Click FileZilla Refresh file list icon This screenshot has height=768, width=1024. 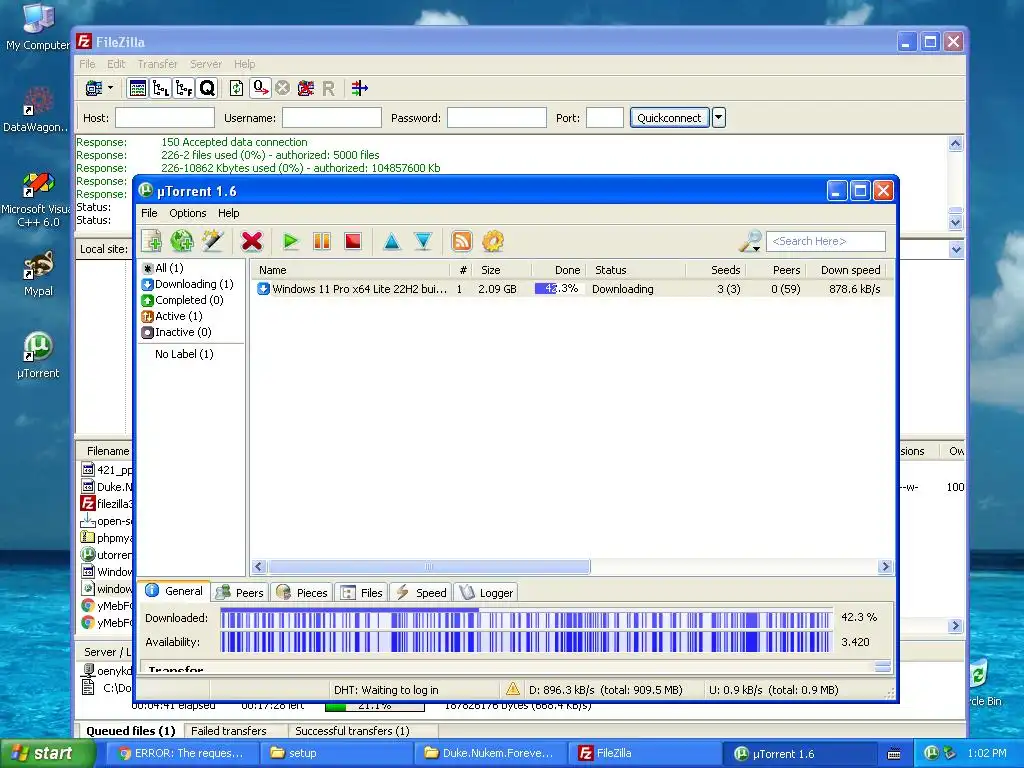(x=236, y=88)
